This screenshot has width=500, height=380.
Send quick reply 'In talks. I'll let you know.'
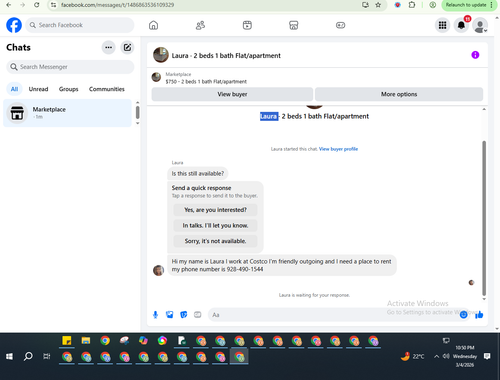coord(215,225)
